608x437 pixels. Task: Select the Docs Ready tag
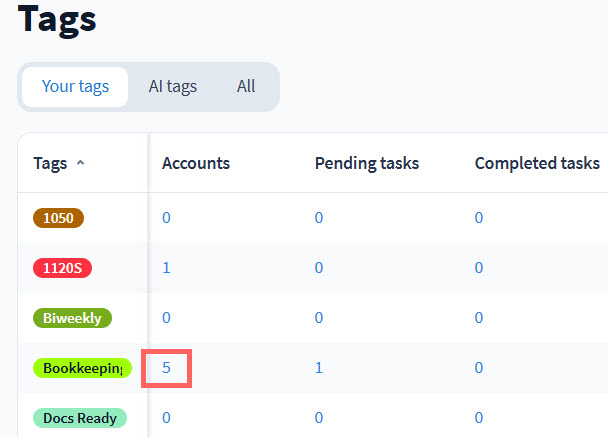[x=79, y=418]
